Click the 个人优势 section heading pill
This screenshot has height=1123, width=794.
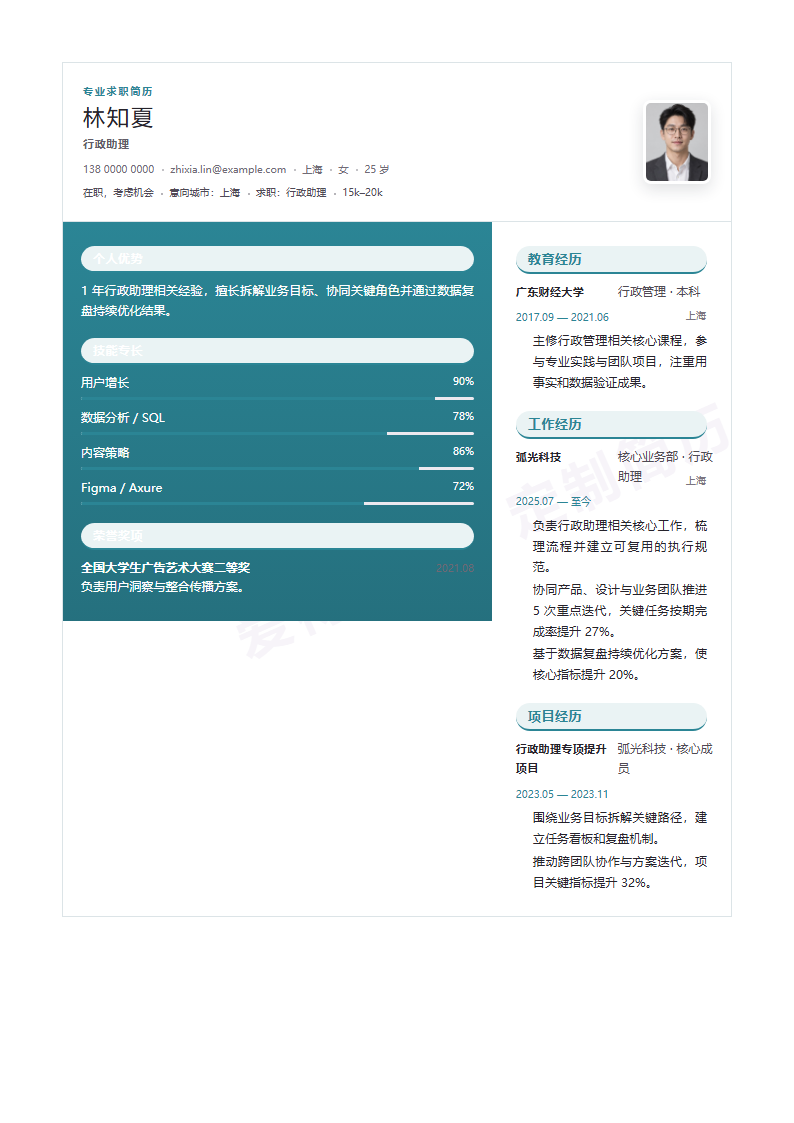(277, 259)
